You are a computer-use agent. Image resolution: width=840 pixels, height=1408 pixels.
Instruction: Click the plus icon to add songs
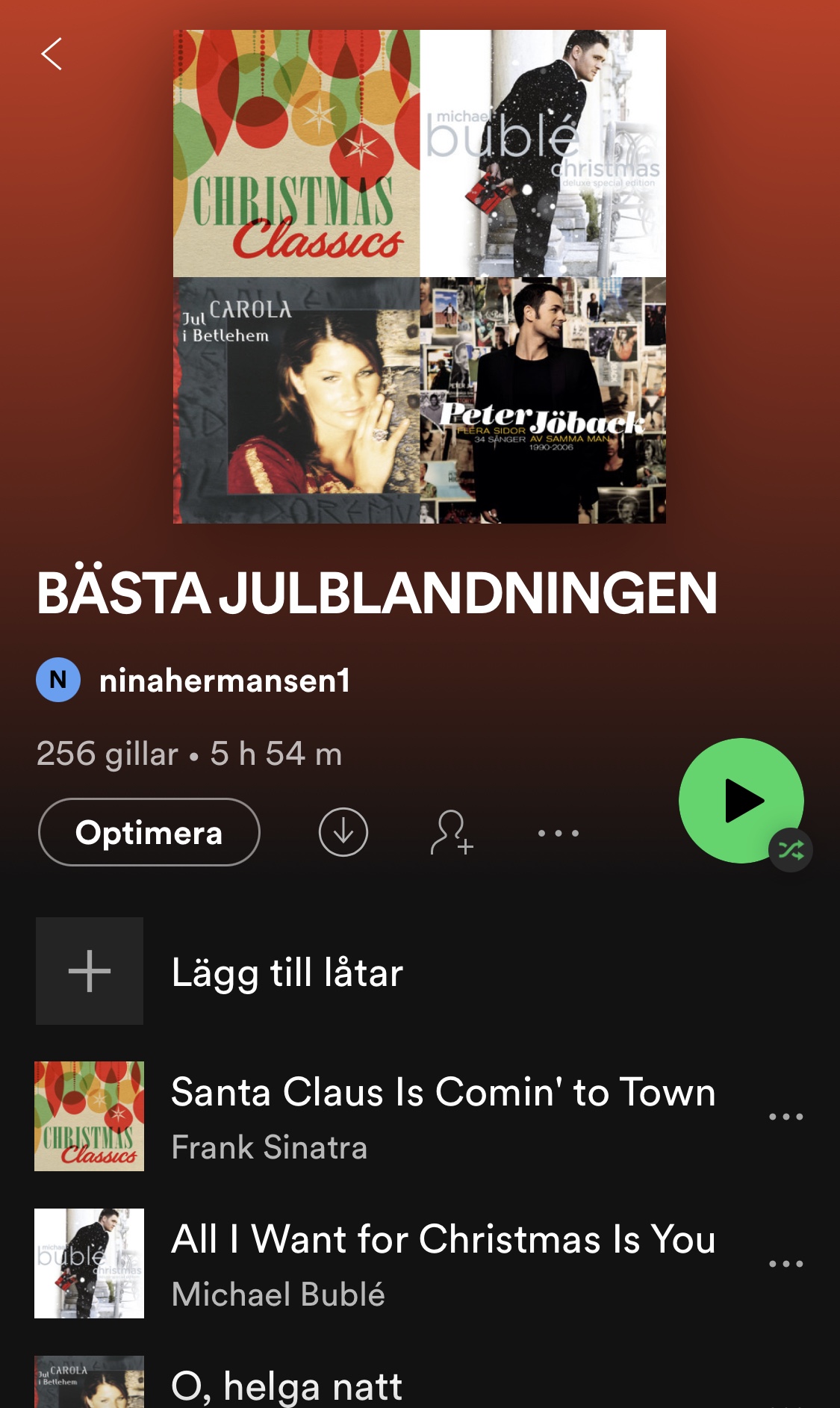pyautogui.click(x=90, y=971)
